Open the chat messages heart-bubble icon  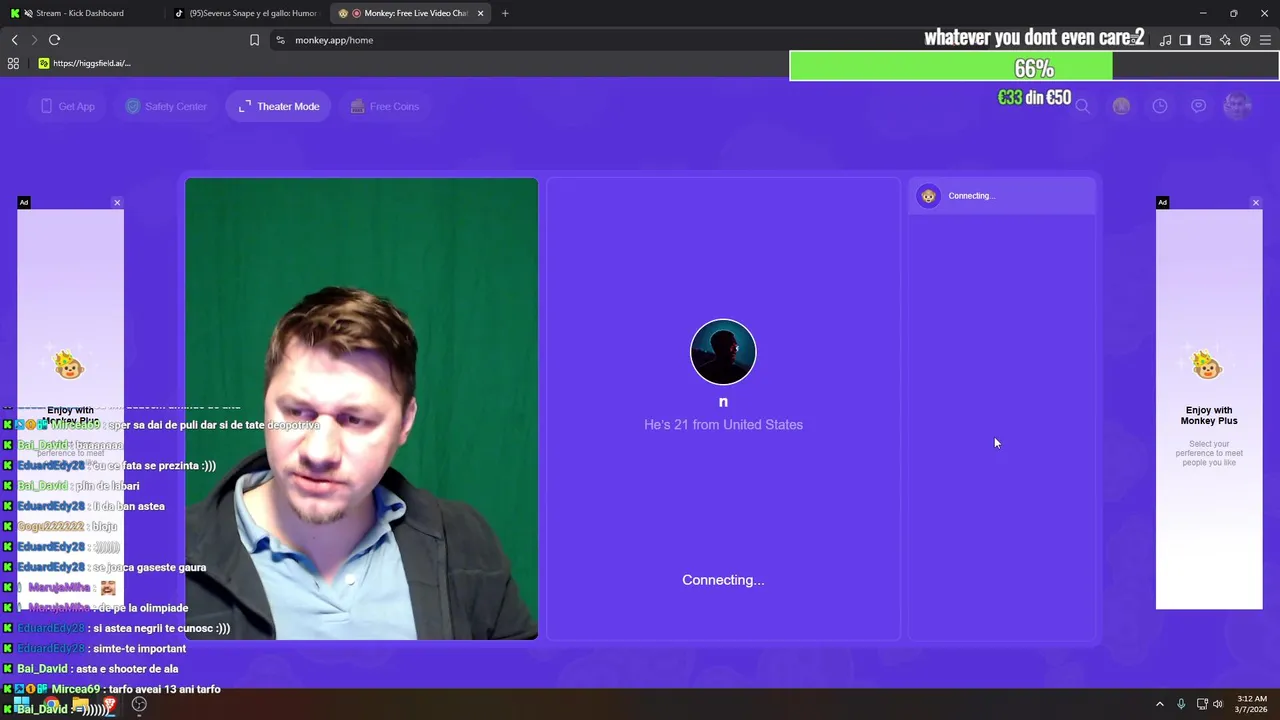1198,106
